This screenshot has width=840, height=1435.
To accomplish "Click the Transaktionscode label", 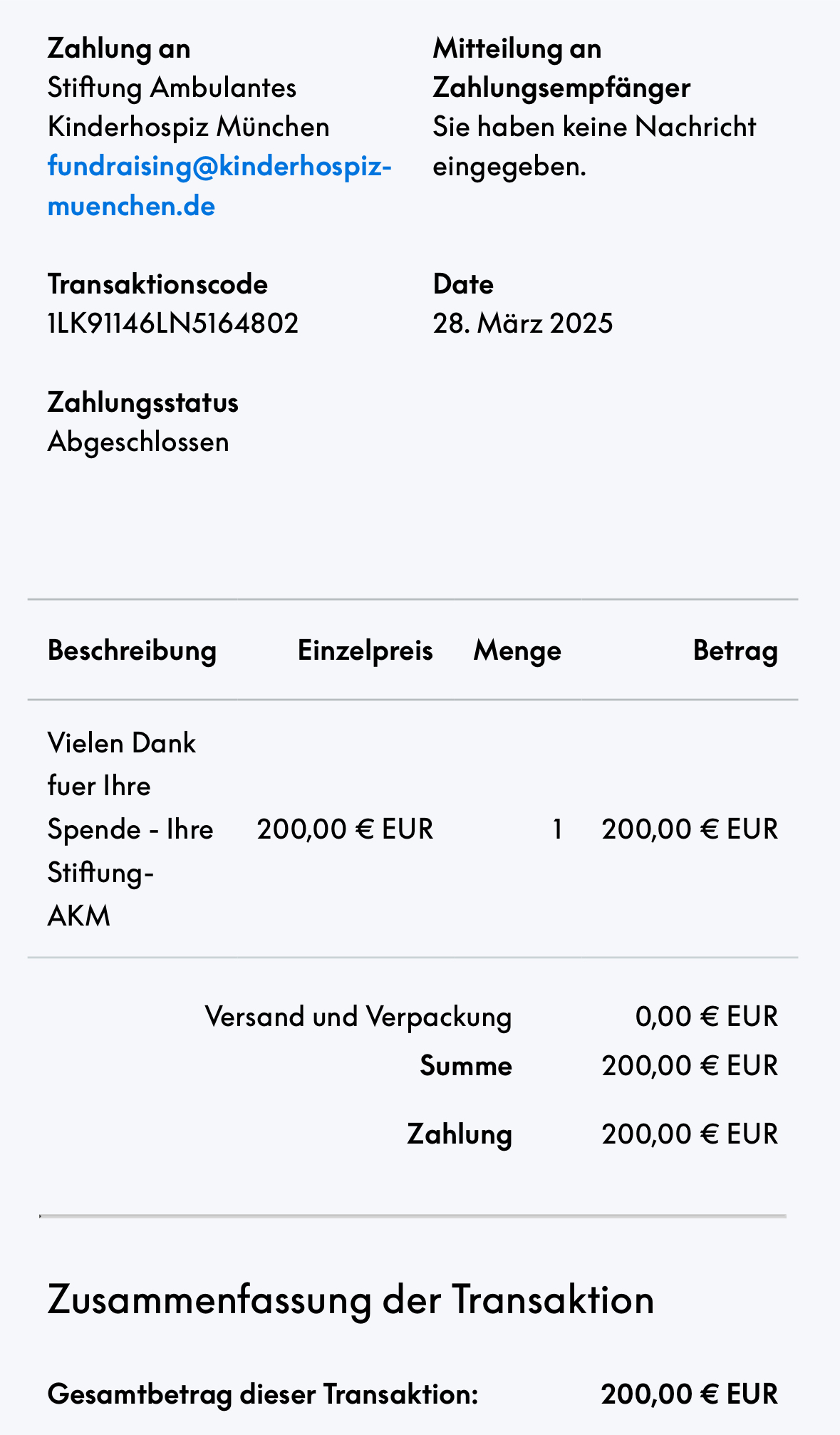I will 157,284.
